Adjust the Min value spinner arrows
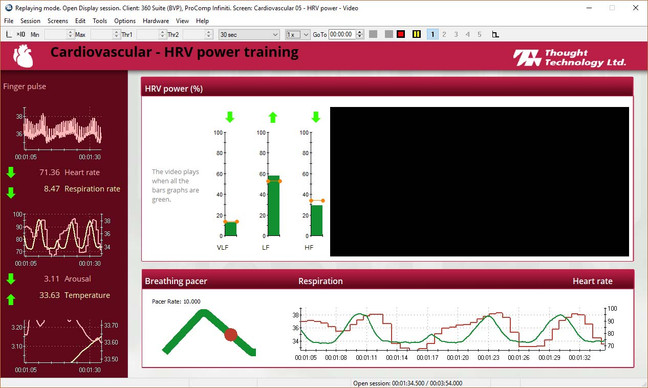Image resolution: width=648 pixels, height=388 pixels. point(70,34)
